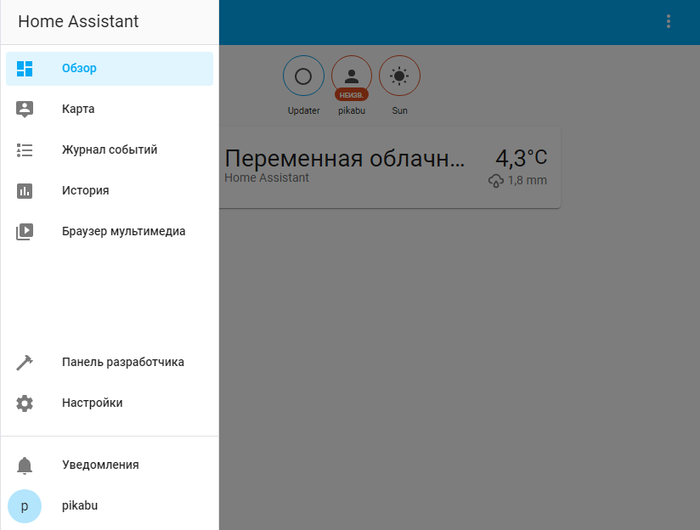Click the Home Assistant weather subtitle

click(x=267, y=178)
